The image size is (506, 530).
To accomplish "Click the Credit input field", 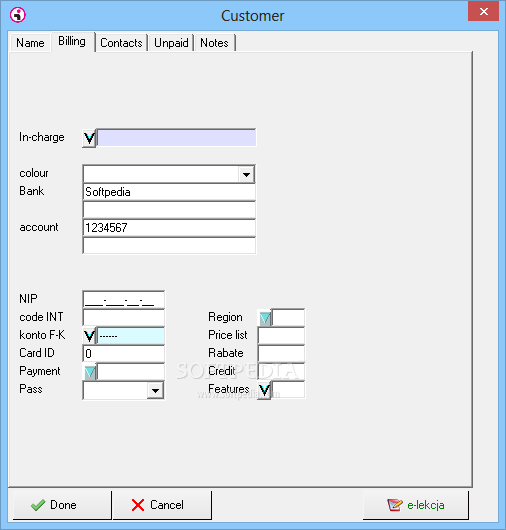I will click(x=281, y=372).
